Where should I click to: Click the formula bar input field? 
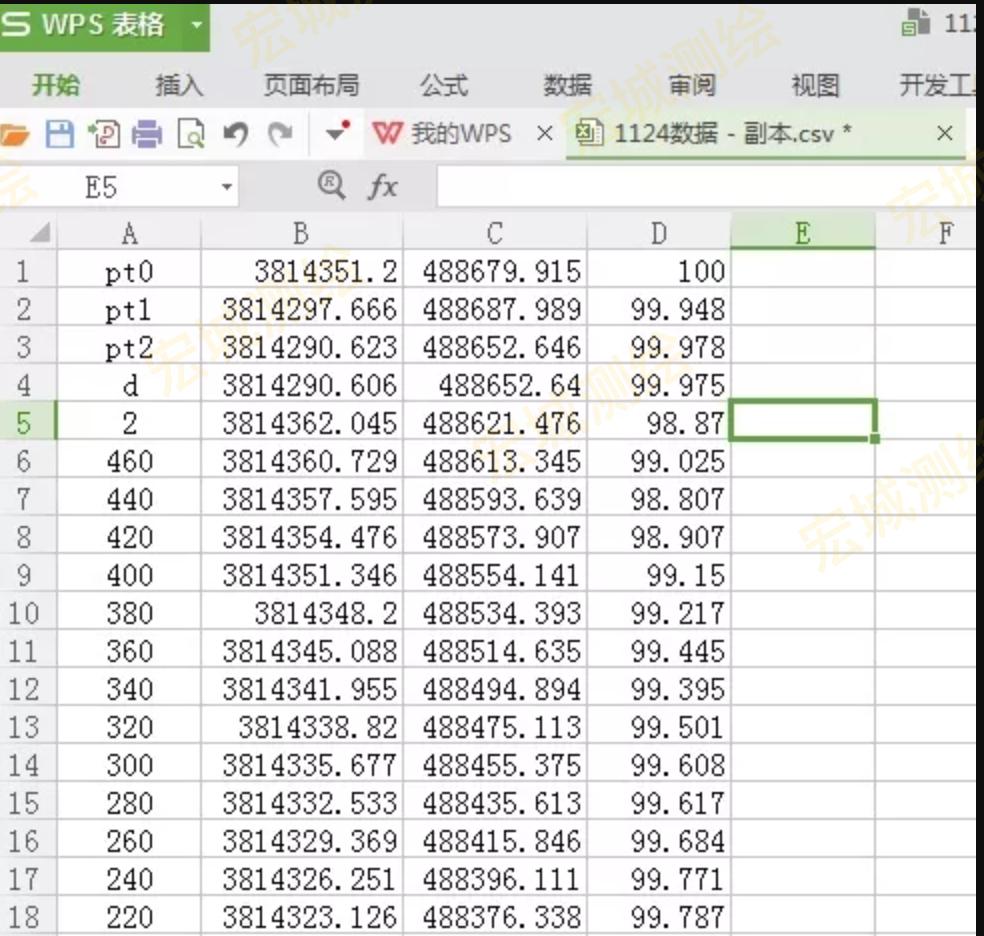point(700,187)
